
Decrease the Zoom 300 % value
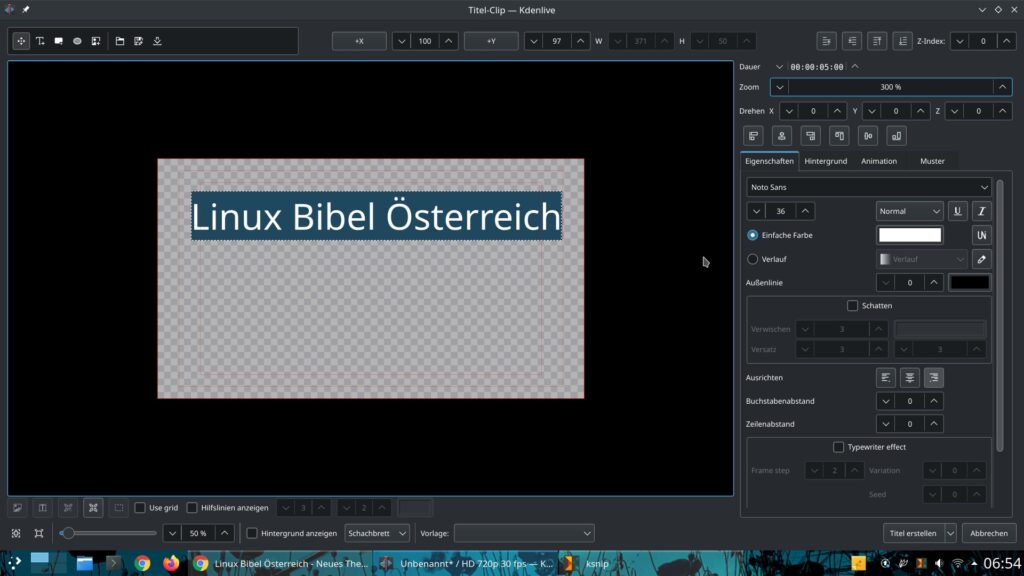[x=779, y=87]
